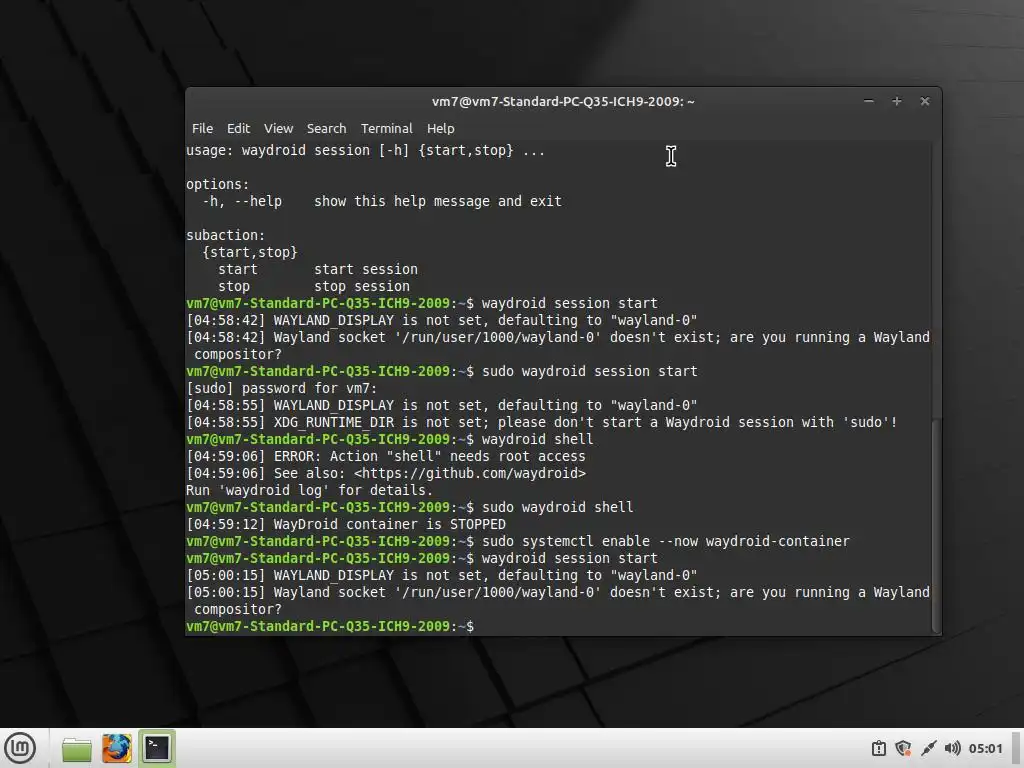Open the network connection tray icon
Screen dimensions: 1024x768
(928, 748)
